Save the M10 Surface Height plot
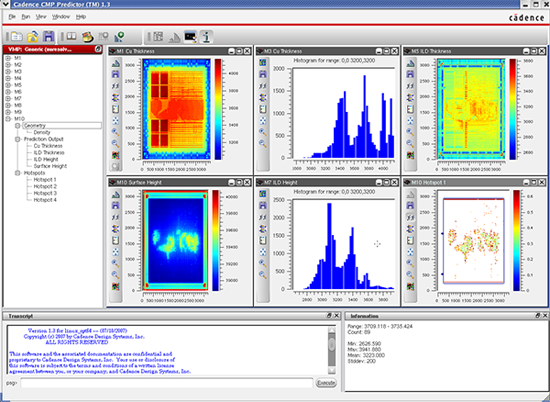Viewport: 550px width, 402px height. pyautogui.click(x=115, y=206)
